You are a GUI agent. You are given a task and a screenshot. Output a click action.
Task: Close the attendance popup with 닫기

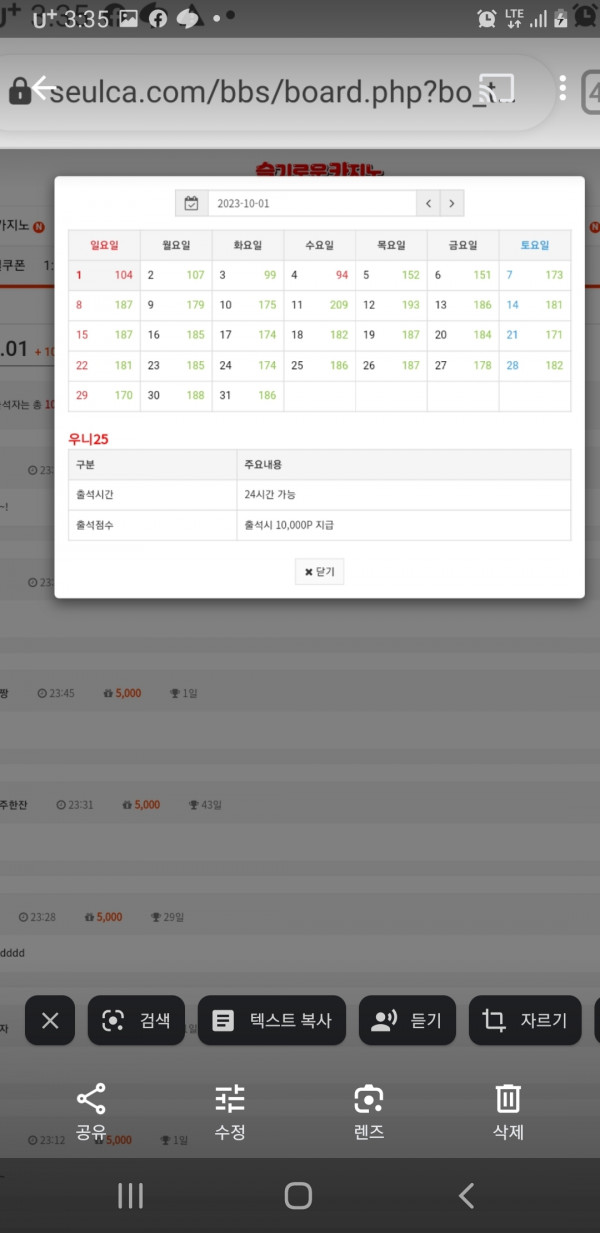[x=319, y=571]
